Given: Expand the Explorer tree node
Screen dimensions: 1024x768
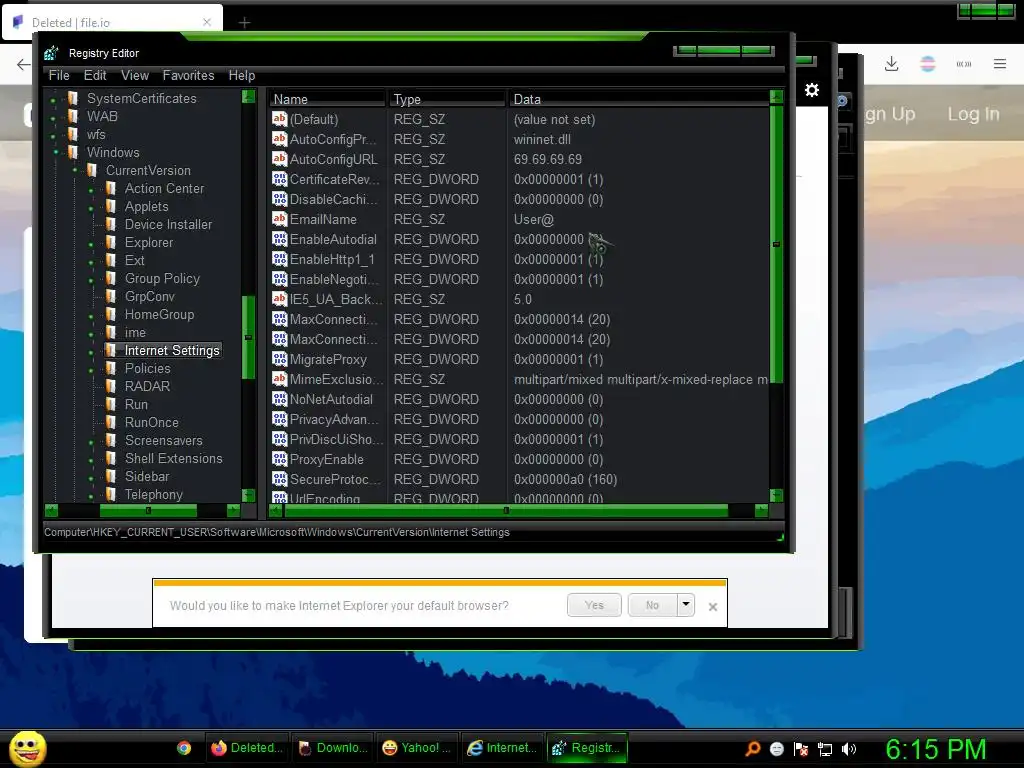Looking at the screenshot, I should point(91,243).
